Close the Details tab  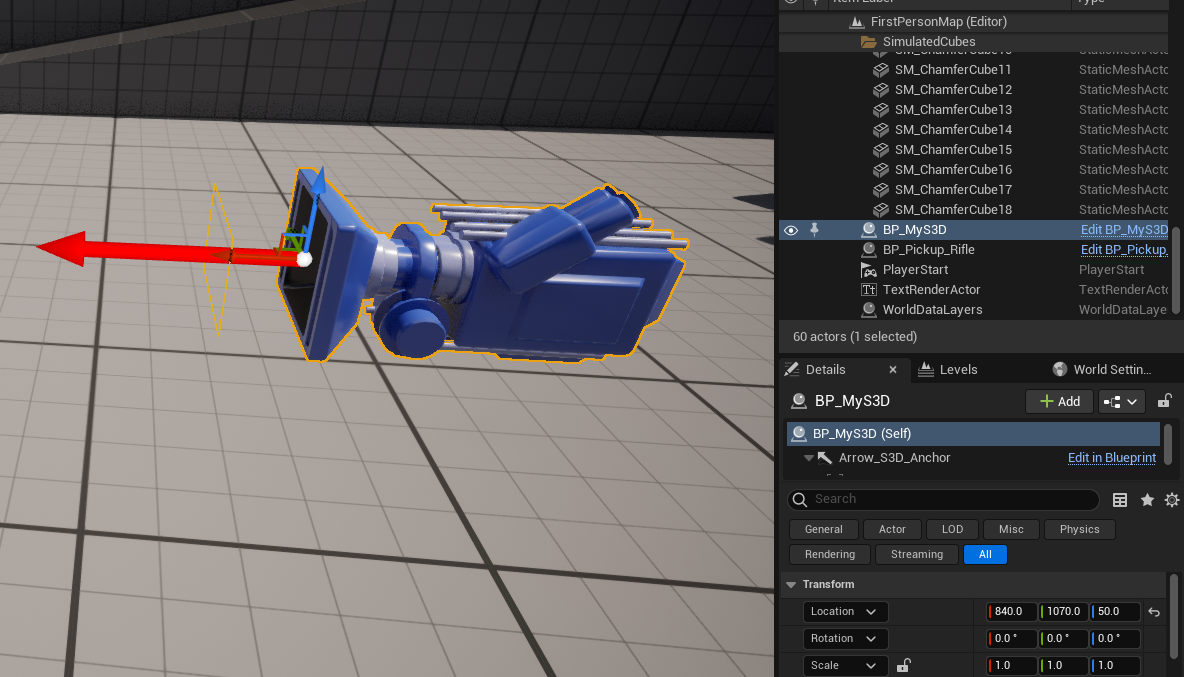[893, 370]
